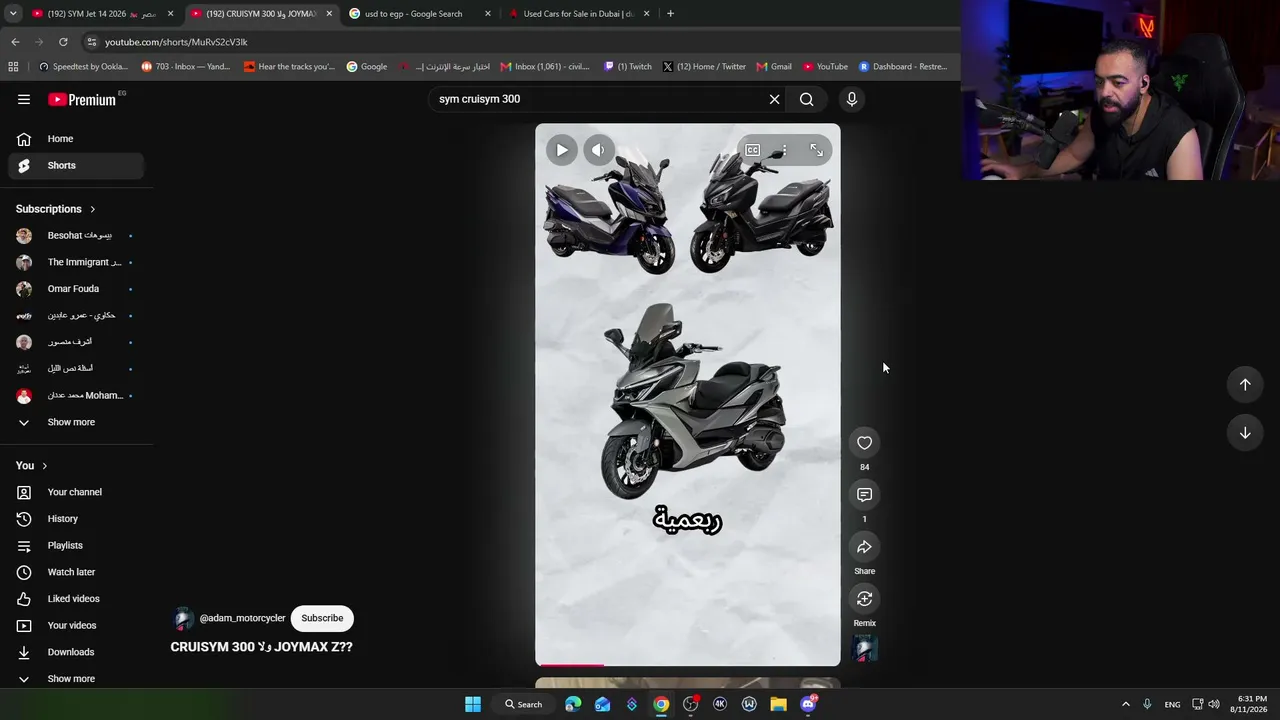The image size is (1280, 720).
Task: Open the taskbar clock and date
Action: coord(1252,704)
